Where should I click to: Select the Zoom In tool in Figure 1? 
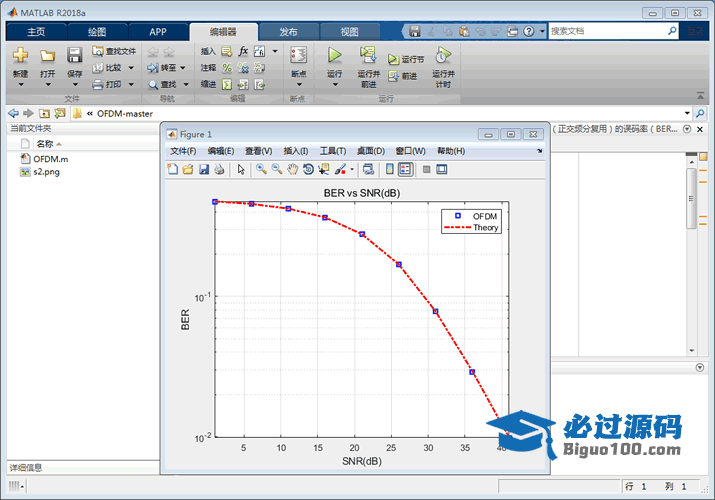(261, 169)
